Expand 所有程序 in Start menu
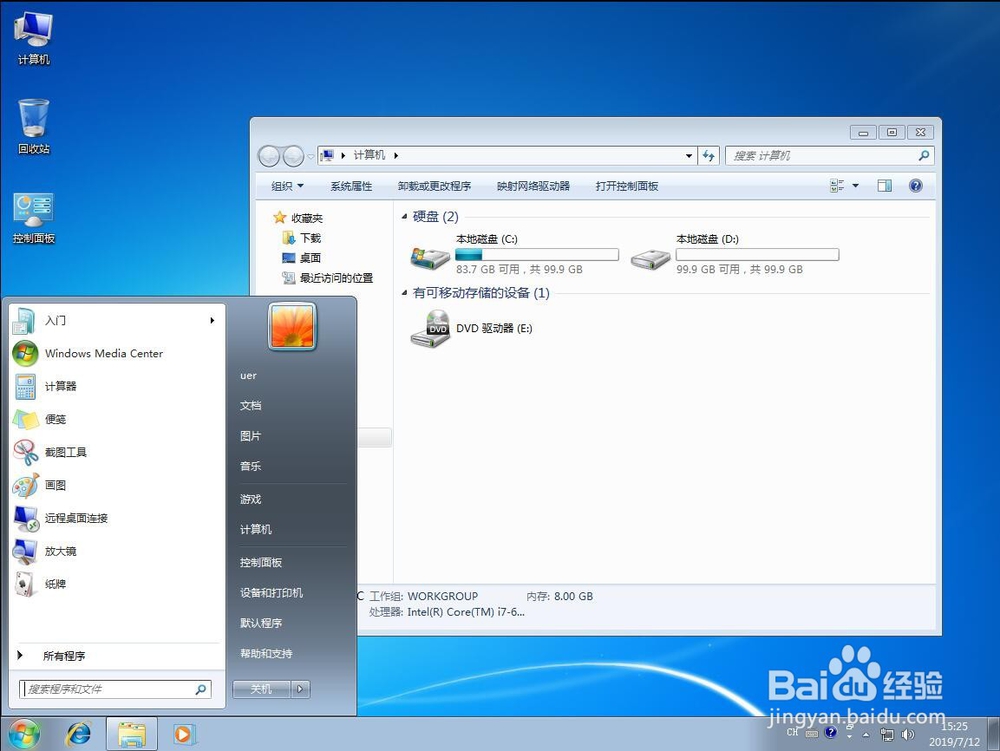 click(115, 655)
